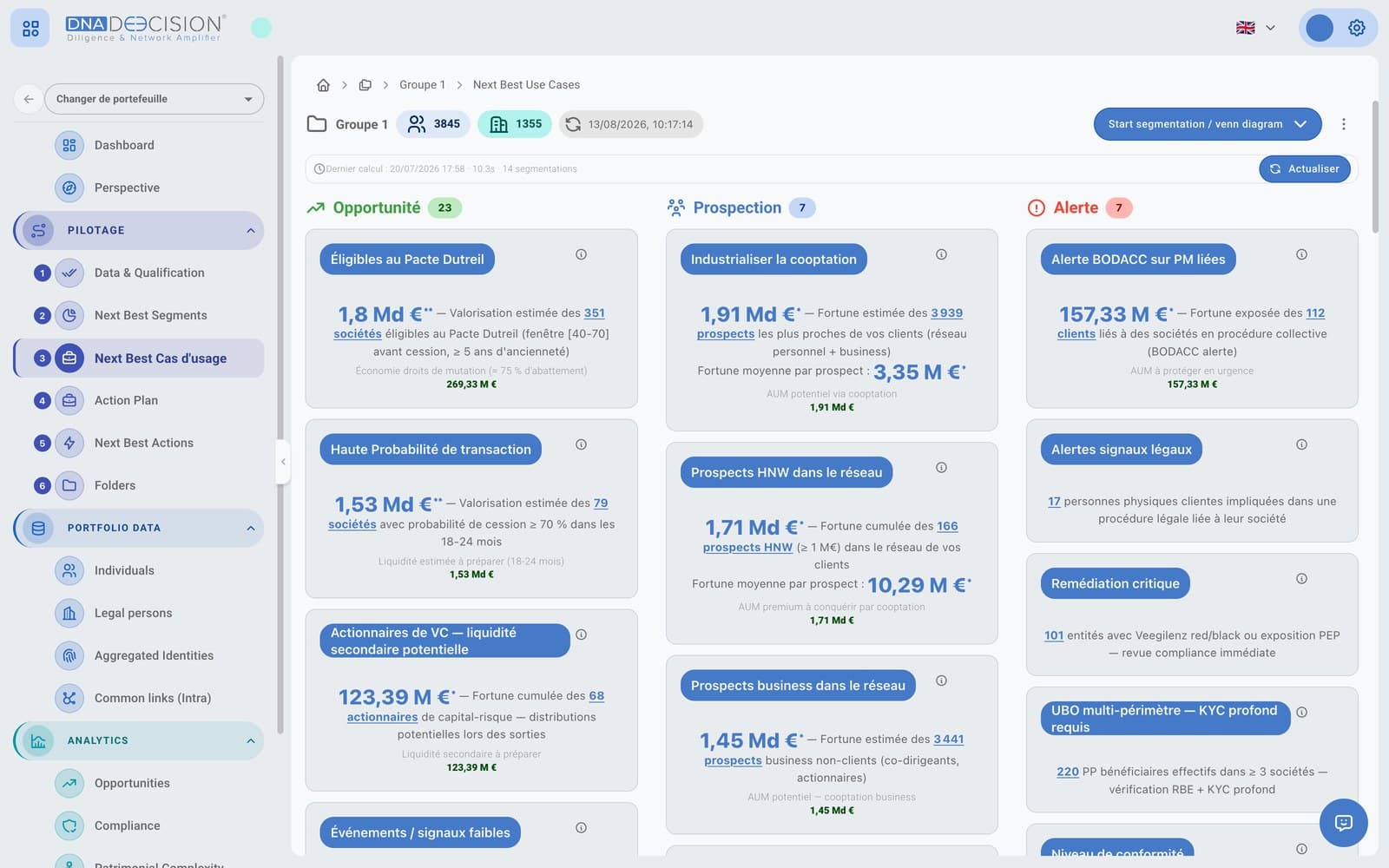Click the main content vertical scrollbar

point(1374,168)
